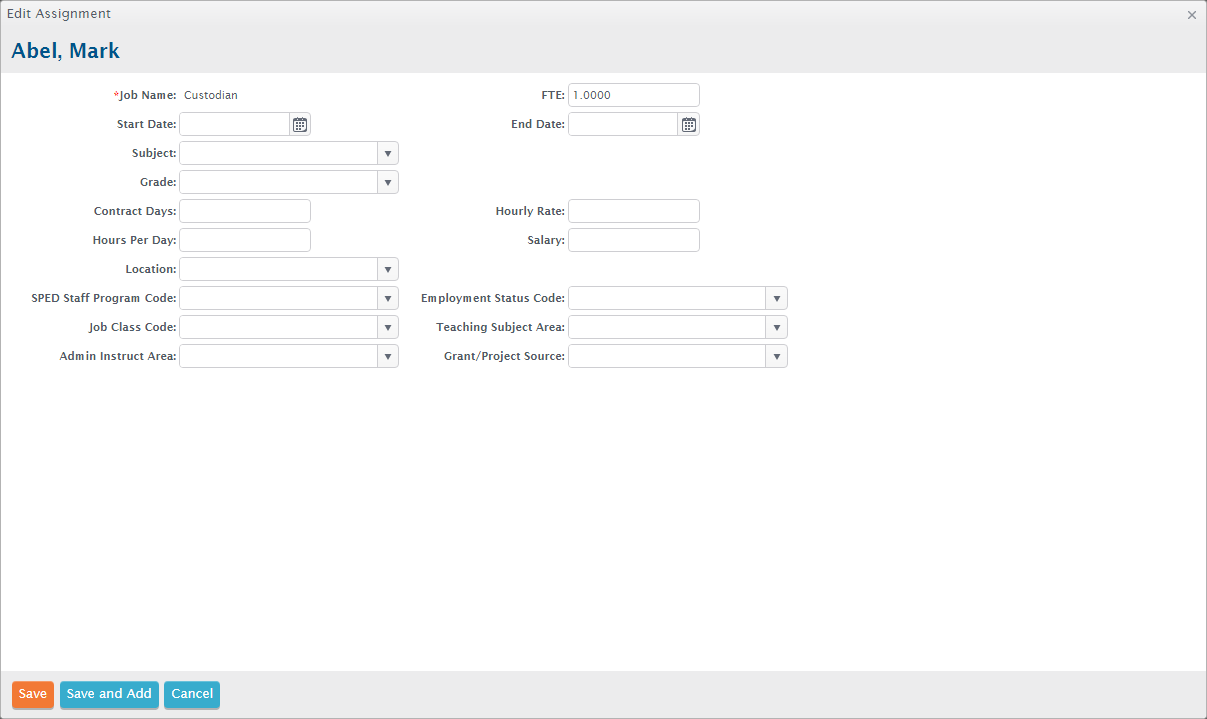
Task: Cancel the assignment edit
Action: pos(192,694)
